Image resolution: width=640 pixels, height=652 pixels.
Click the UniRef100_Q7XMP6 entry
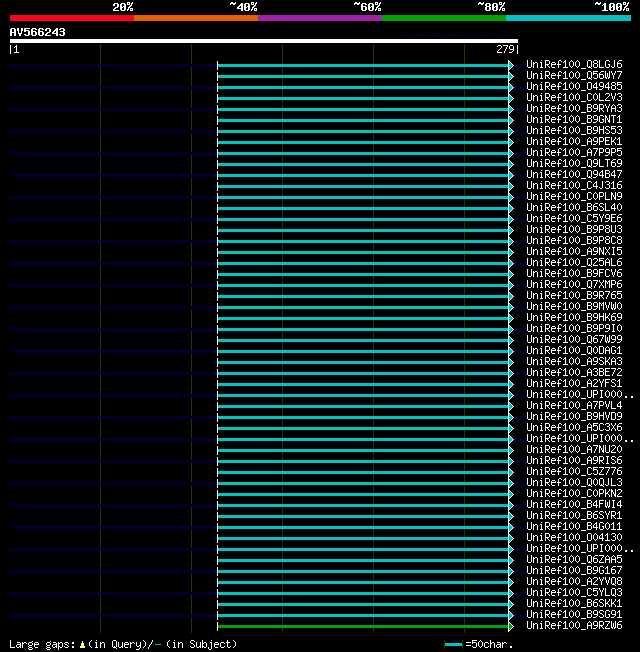574,284
